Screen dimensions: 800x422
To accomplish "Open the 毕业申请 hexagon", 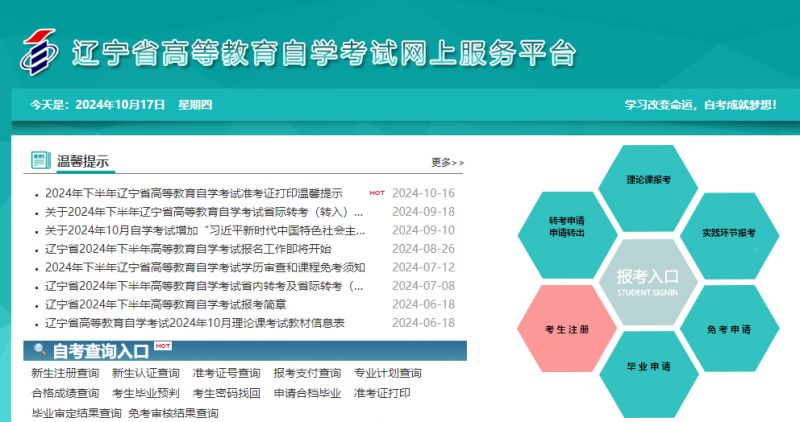I will (648, 375).
